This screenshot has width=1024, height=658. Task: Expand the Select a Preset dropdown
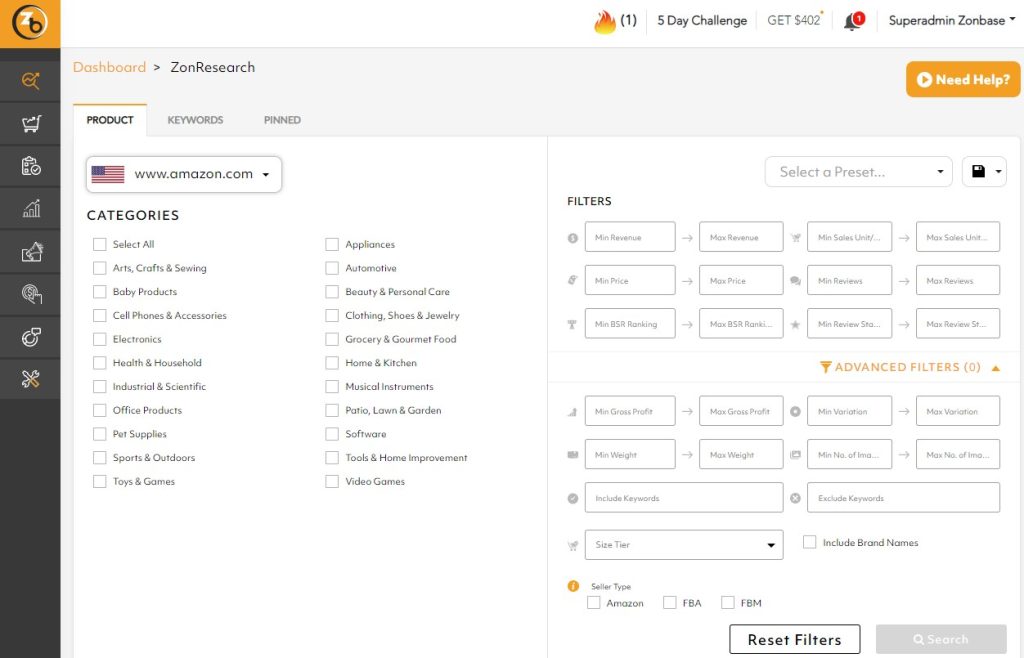click(x=858, y=172)
